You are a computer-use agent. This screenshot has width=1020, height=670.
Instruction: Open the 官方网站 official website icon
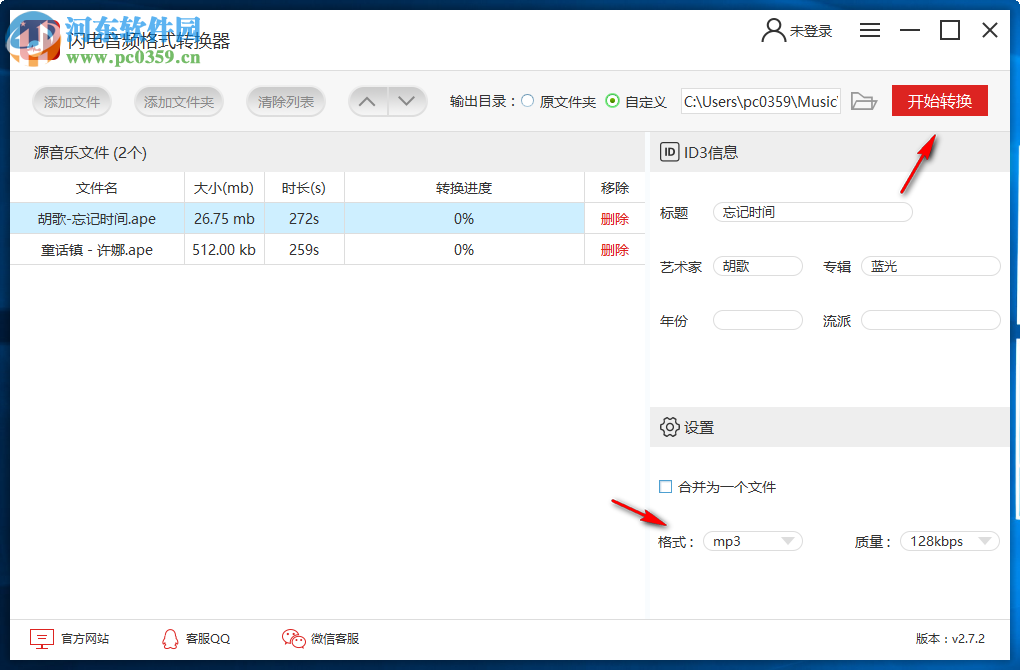[x=41, y=638]
